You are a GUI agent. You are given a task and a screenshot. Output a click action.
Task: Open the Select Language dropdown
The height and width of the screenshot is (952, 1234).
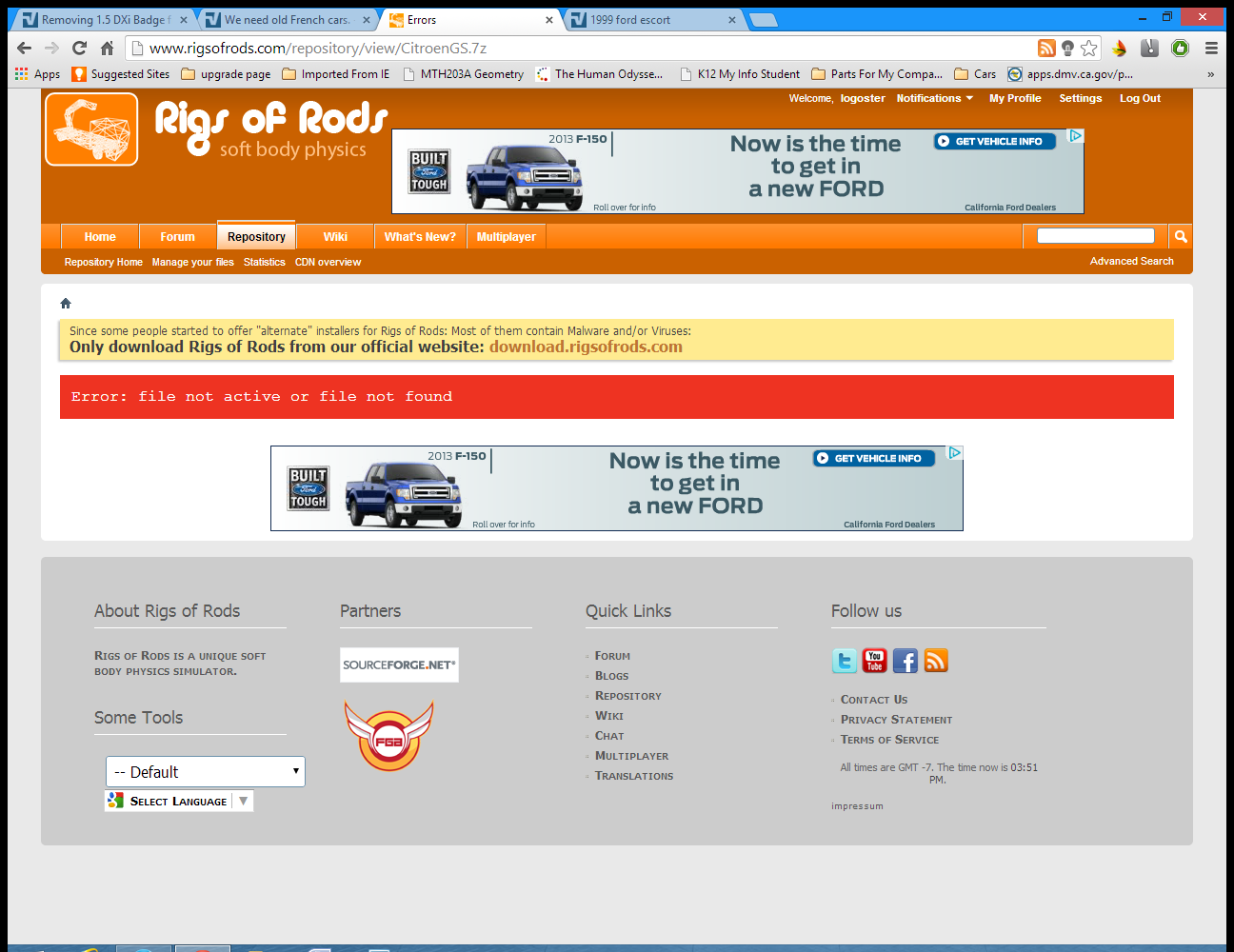click(x=179, y=801)
